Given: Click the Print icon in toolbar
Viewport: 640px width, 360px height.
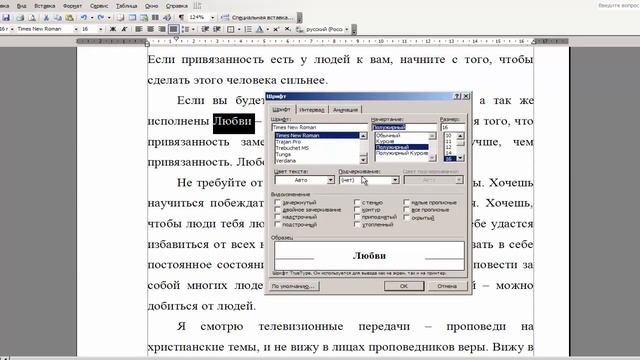Looking at the screenshot, I should tap(20, 18).
